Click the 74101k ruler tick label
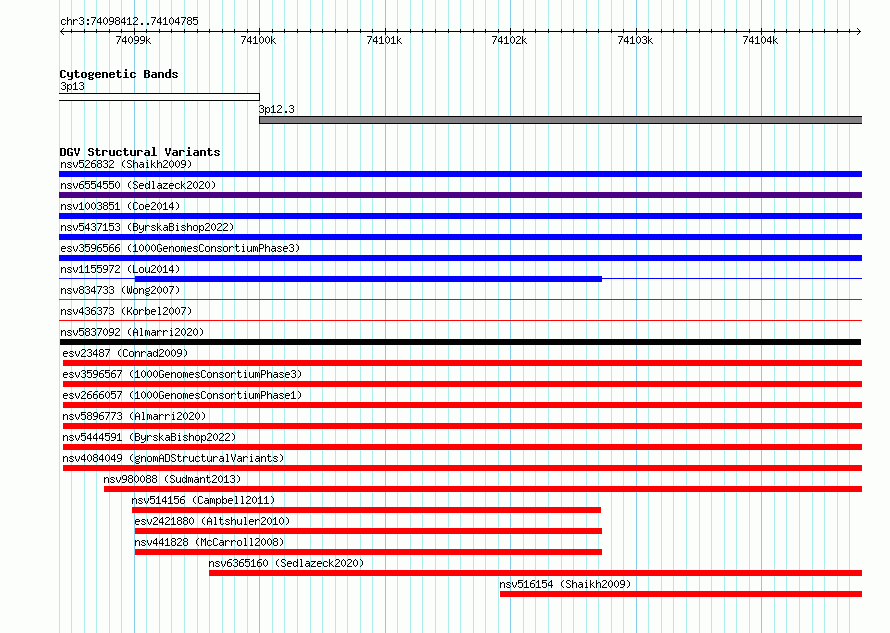The image size is (890, 633). pos(384,40)
